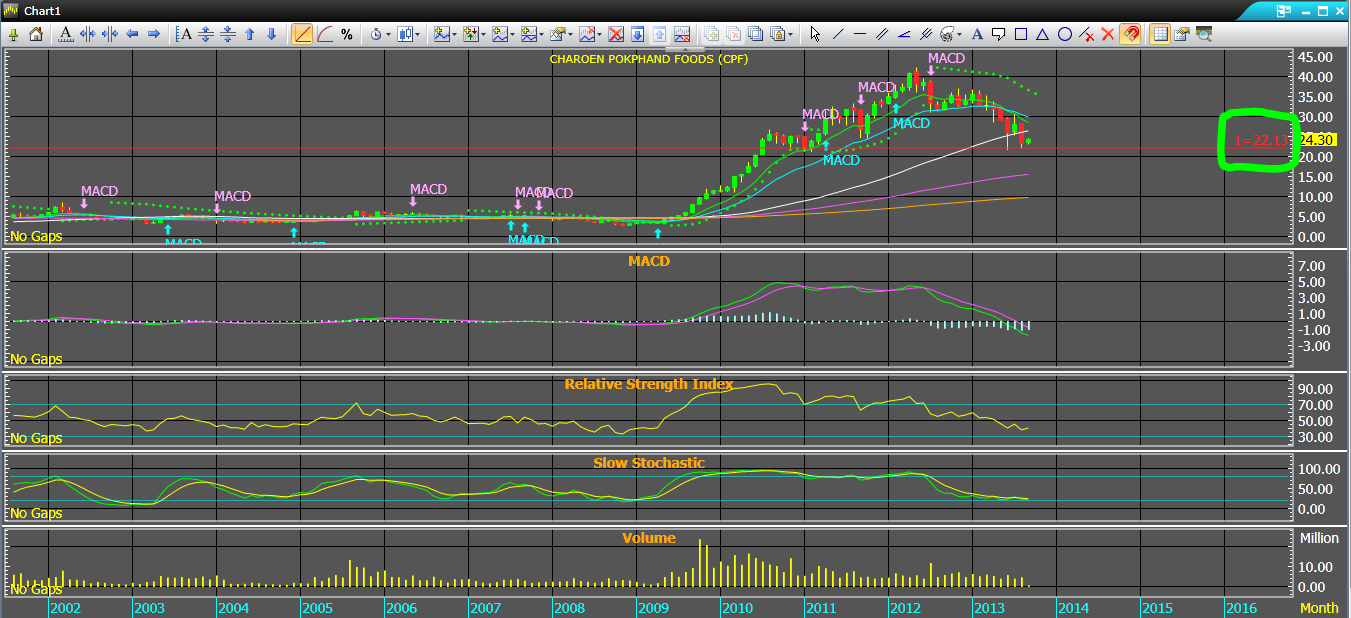Click the home icon in the toolbar
1351x618 pixels.
[x=36, y=34]
